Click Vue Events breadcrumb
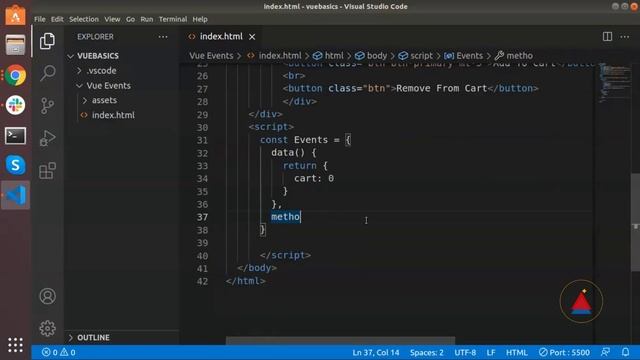 point(211,56)
